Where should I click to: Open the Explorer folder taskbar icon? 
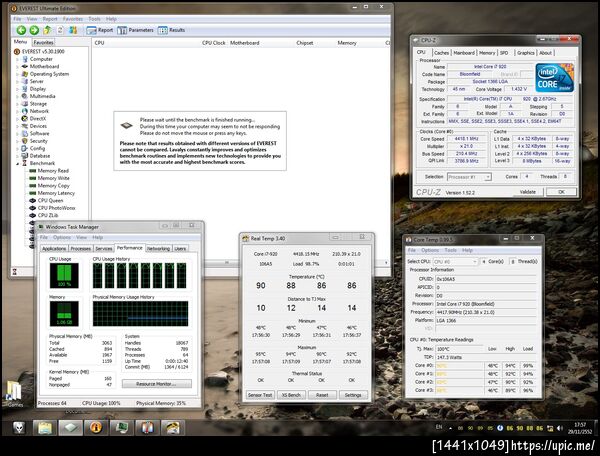tap(45, 428)
